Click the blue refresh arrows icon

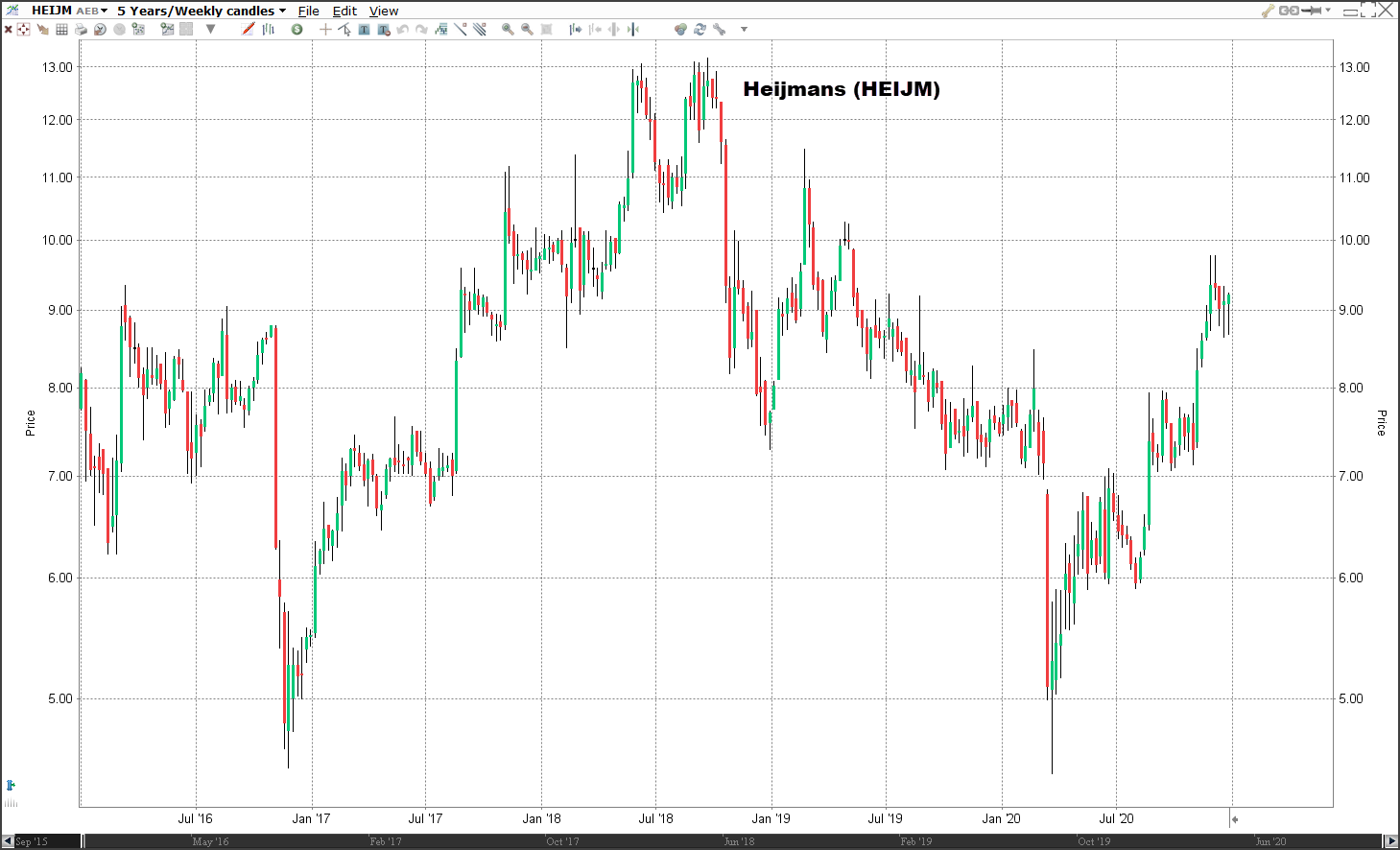(x=700, y=30)
